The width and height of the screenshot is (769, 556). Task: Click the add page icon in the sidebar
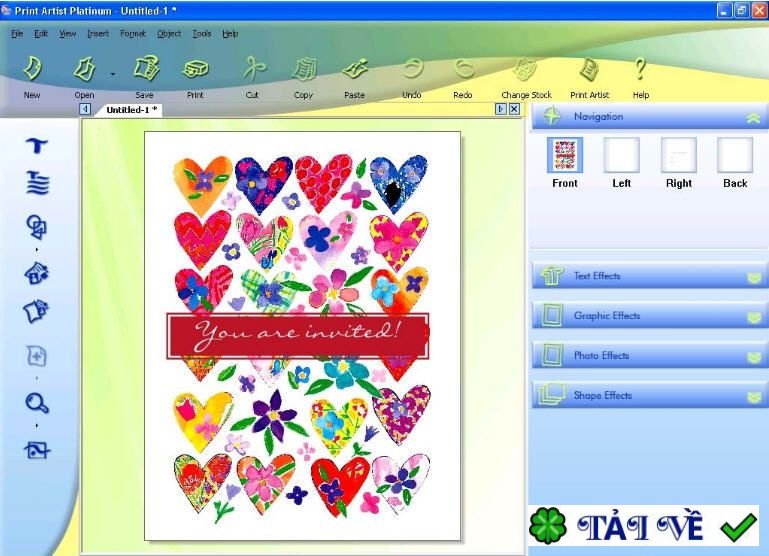[36, 356]
